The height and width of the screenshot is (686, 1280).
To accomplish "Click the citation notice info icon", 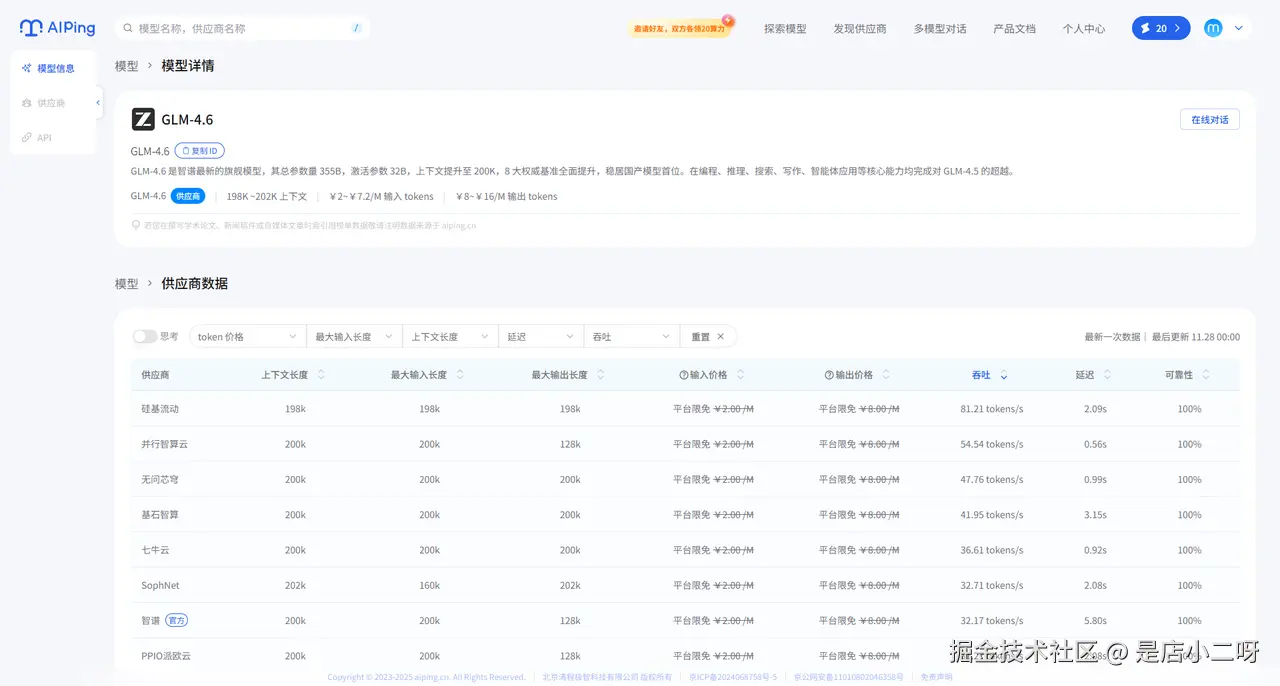I will [136, 225].
